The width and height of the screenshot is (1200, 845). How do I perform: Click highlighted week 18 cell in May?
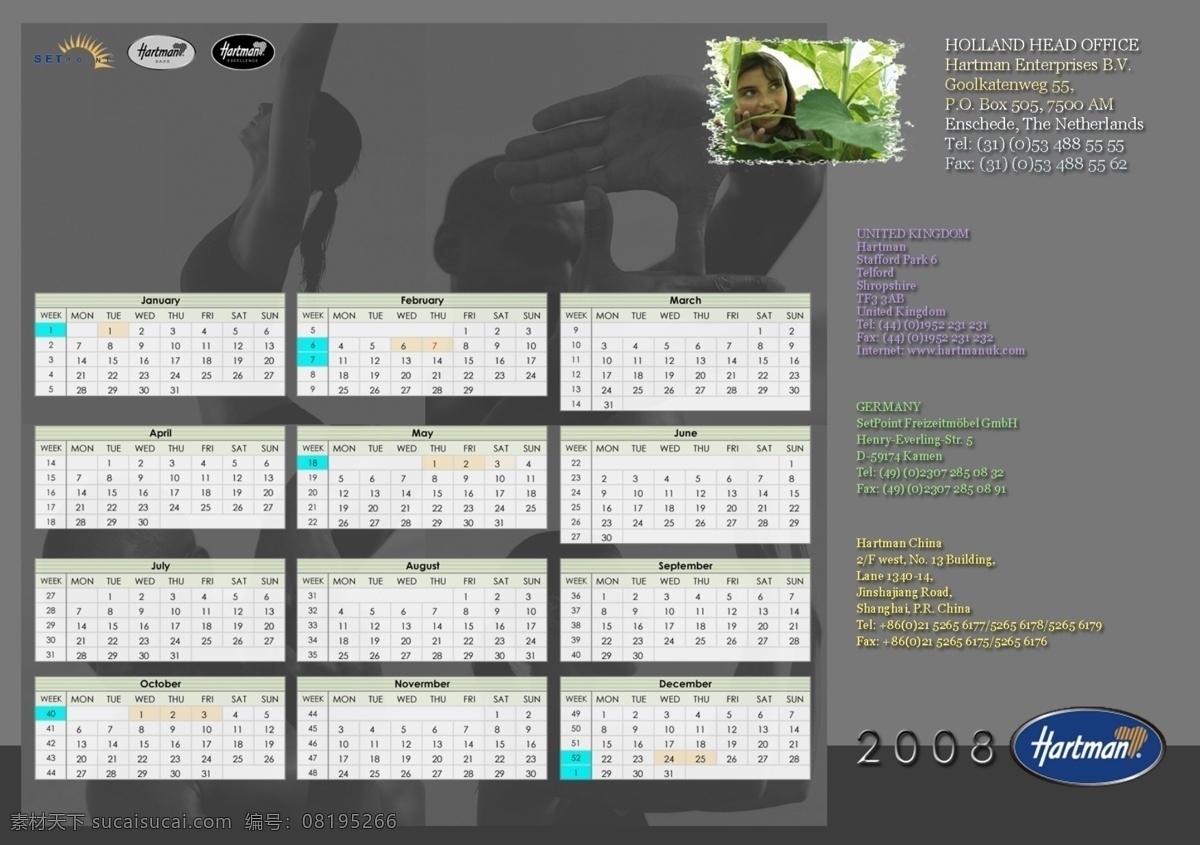pyautogui.click(x=313, y=463)
